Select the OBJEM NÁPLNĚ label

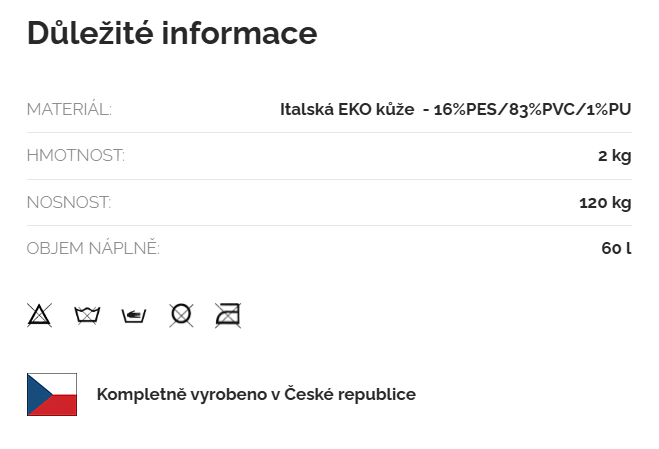click(x=93, y=249)
